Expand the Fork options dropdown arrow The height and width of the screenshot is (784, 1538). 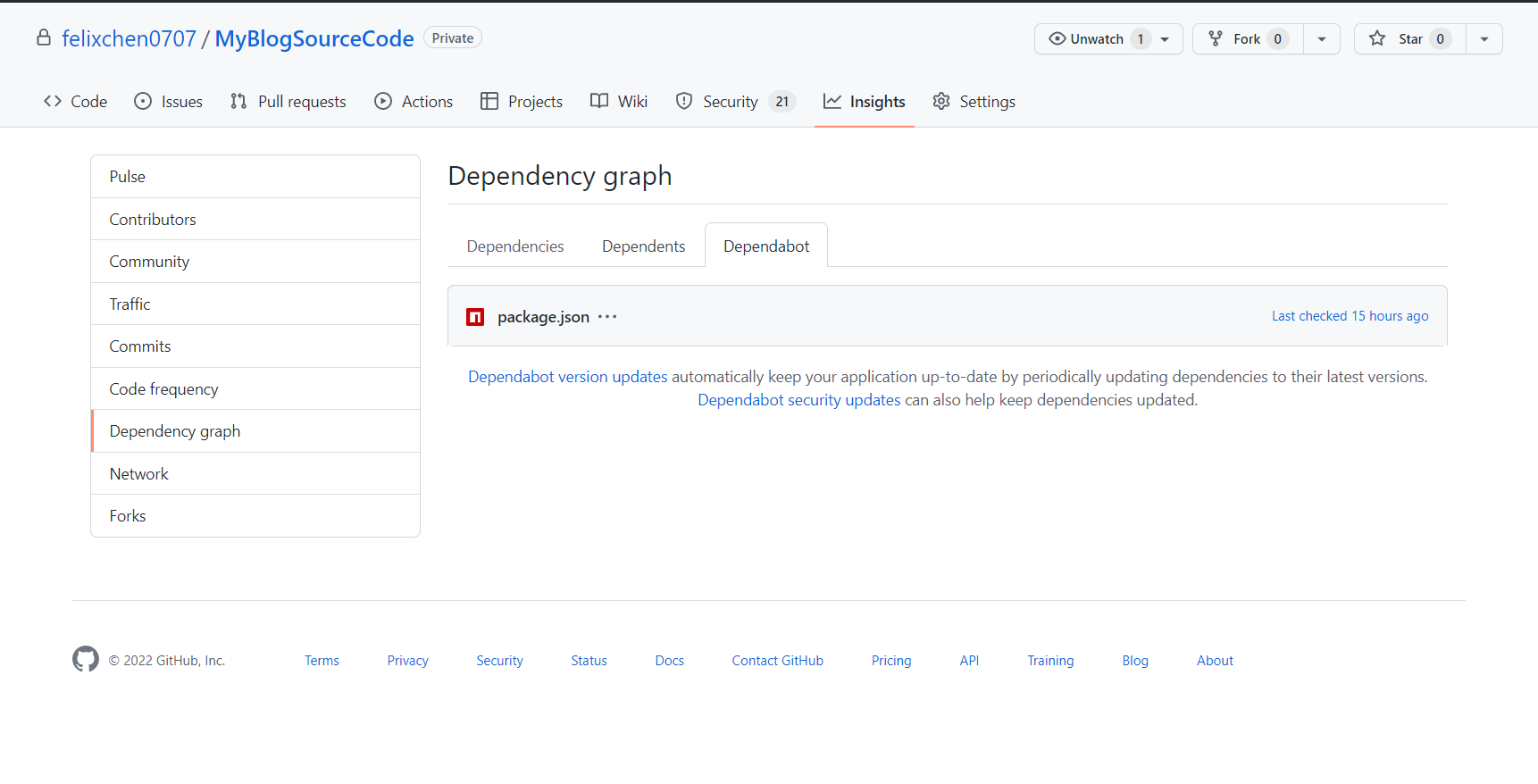1322,39
